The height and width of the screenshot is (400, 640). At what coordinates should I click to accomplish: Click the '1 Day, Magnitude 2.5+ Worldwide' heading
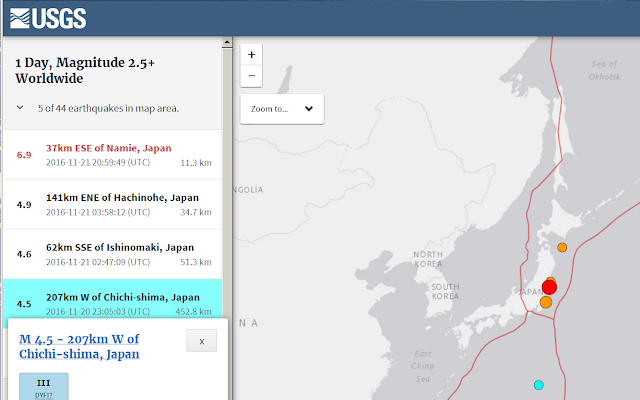tap(85, 70)
